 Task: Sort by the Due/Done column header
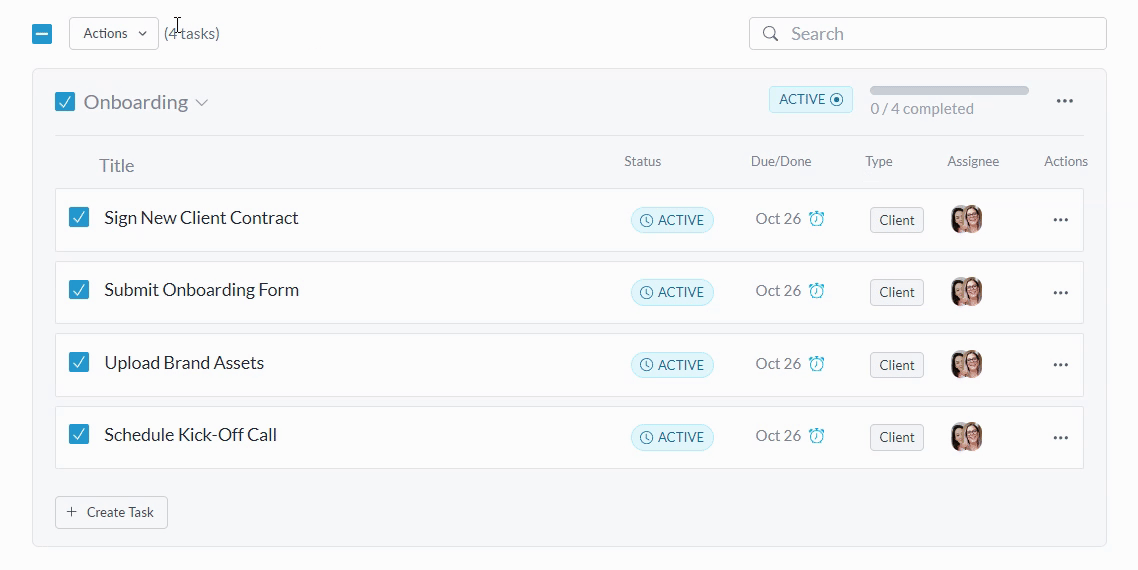pyautogui.click(x=780, y=161)
